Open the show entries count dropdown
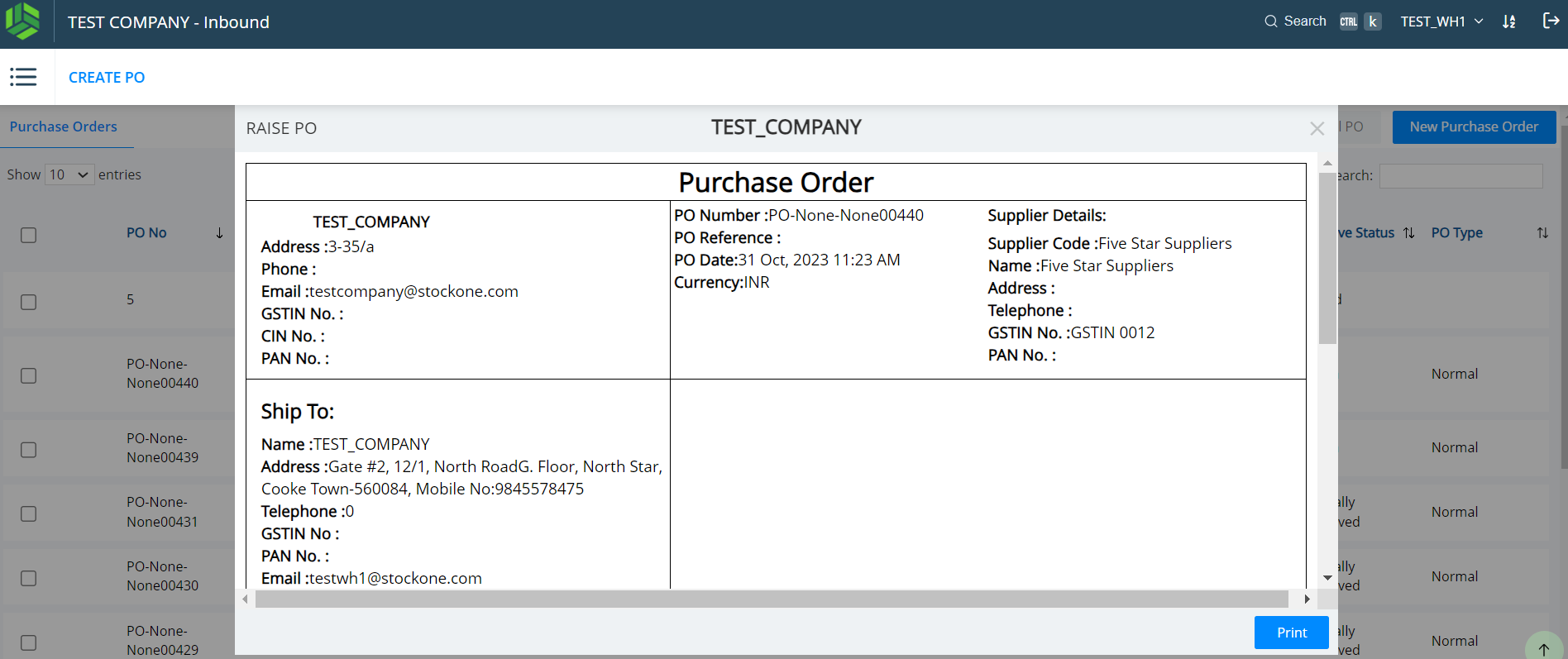 69,174
